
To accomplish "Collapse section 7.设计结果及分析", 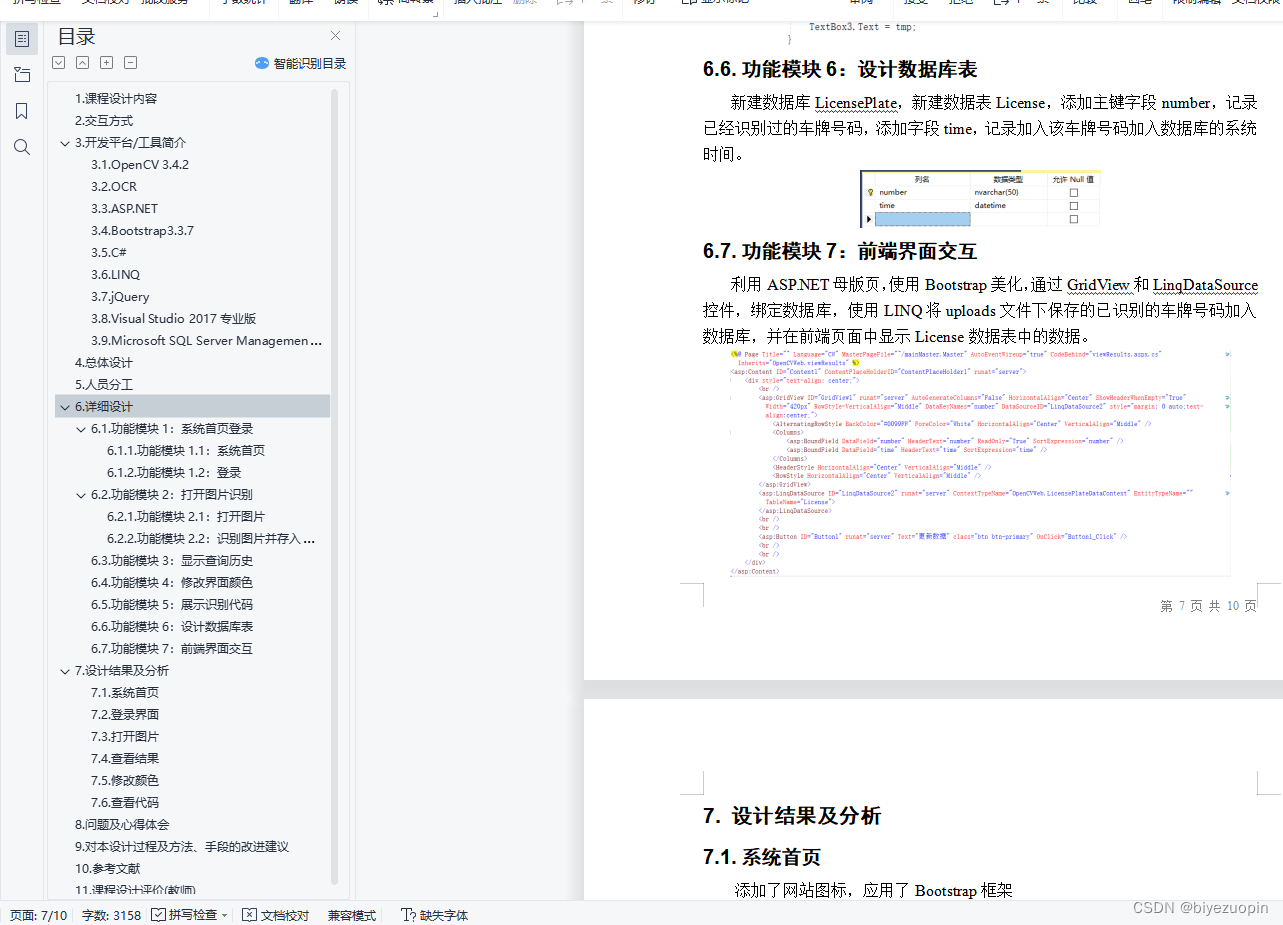I will (65, 671).
